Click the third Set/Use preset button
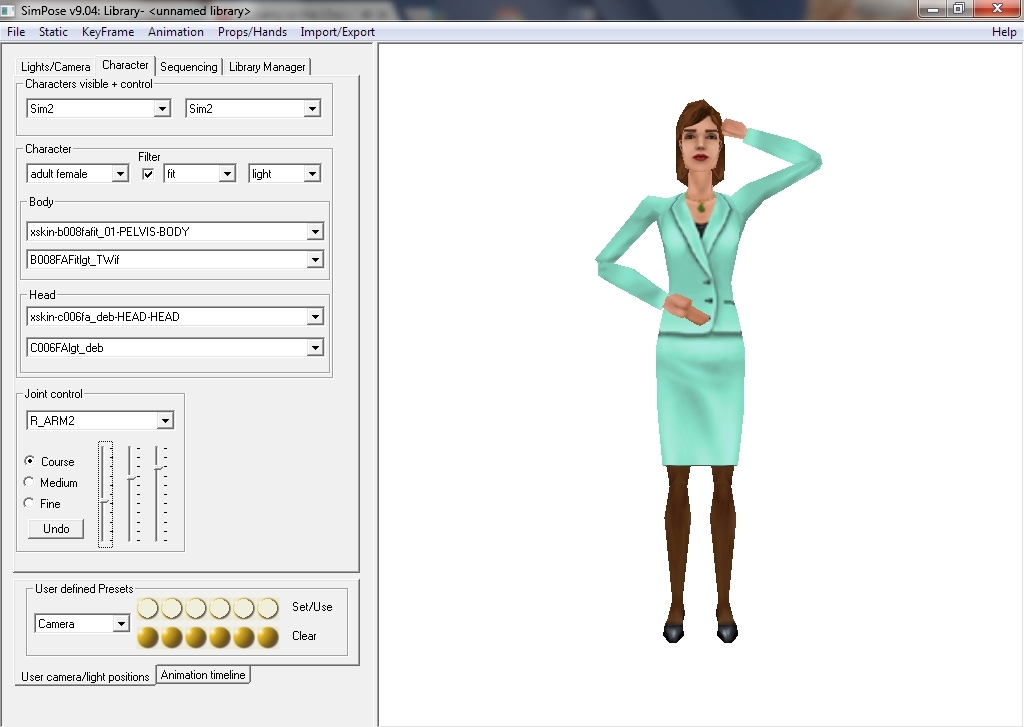 tap(195, 608)
